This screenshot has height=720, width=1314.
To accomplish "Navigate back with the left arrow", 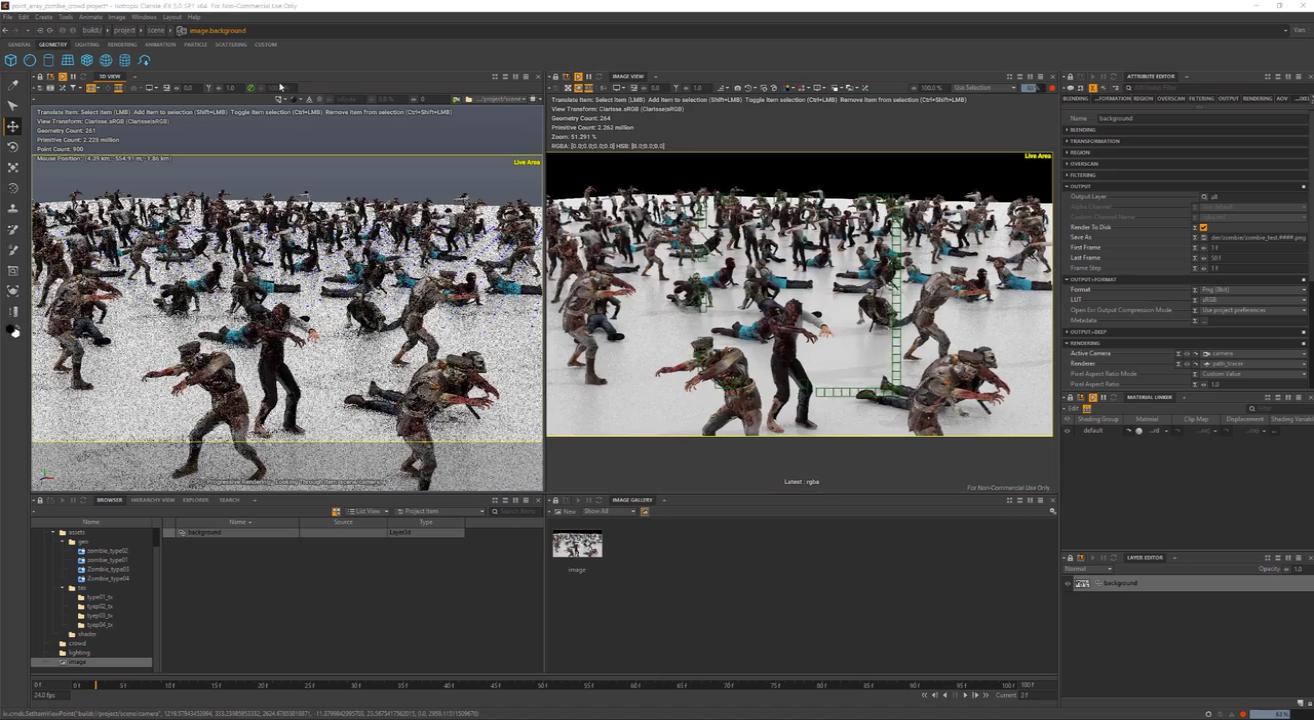I will click(5, 31).
